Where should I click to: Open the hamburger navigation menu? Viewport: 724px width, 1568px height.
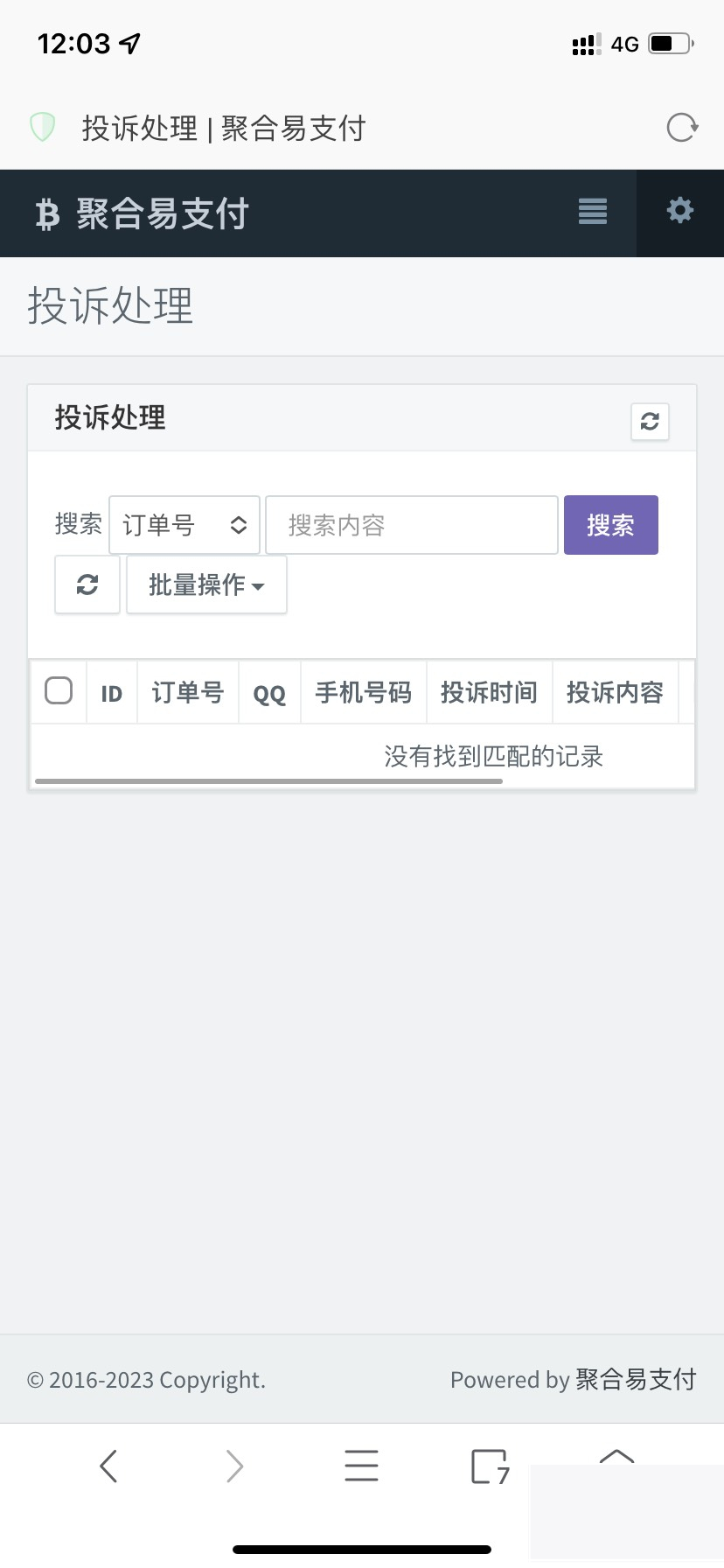tap(592, 212)
